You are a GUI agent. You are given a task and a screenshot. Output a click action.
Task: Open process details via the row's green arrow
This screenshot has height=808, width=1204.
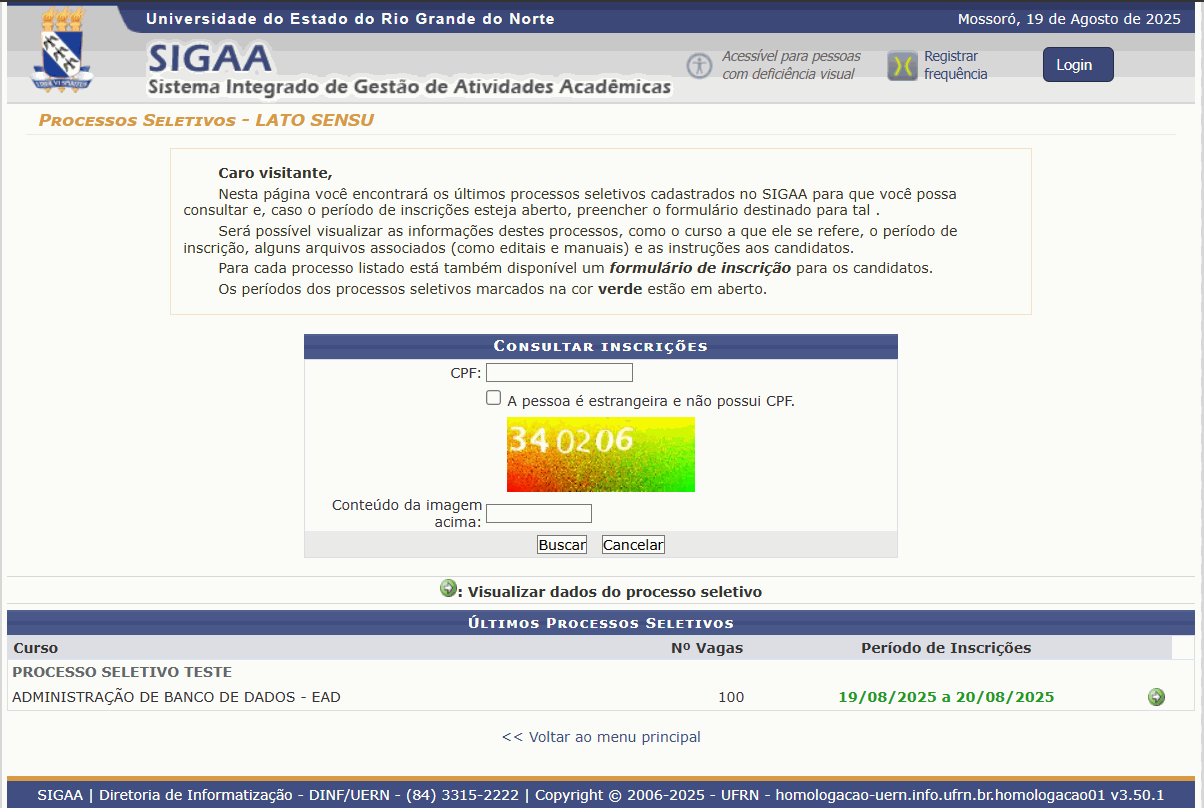point(1156,697)
